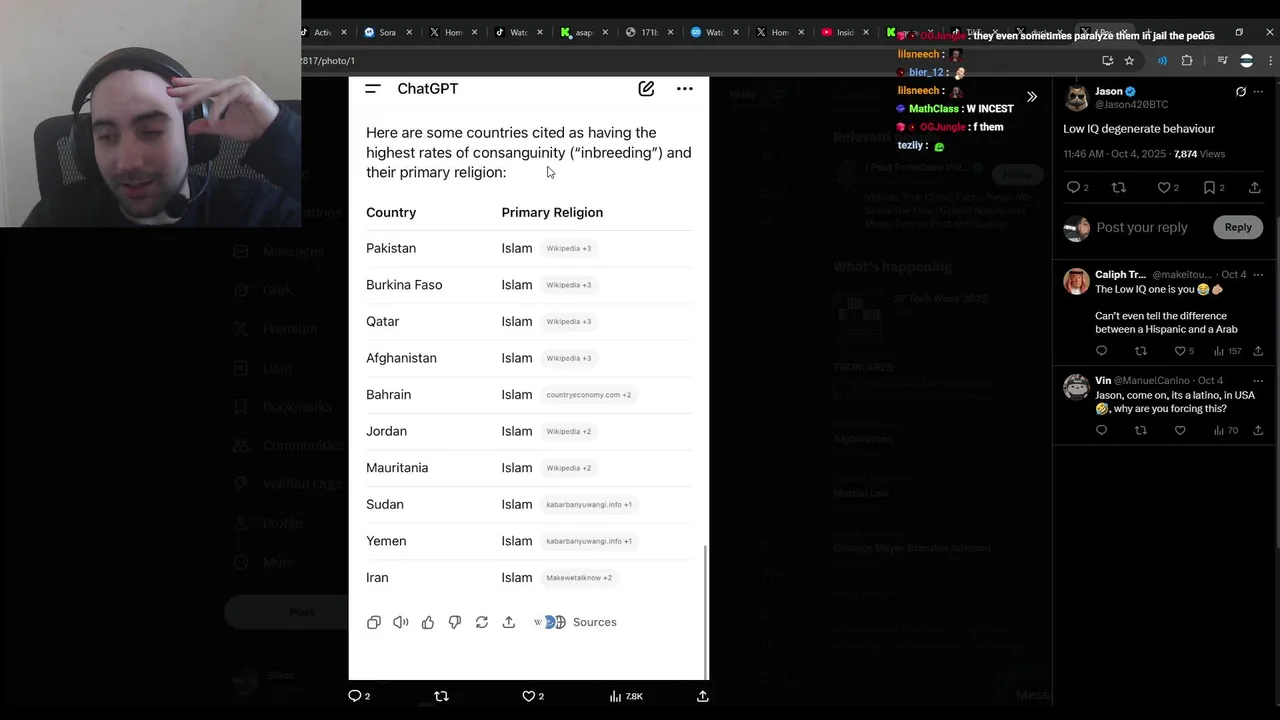Image resolution: width=1280 pixels, height=720 pixels.
Task: Share Jason's post
Action: pyautogui.click(x=1255, y=188)
